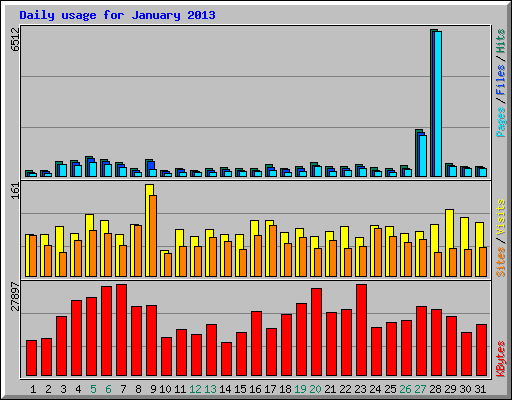Click day label 31 on x-axis

click(x=480, y=389)
